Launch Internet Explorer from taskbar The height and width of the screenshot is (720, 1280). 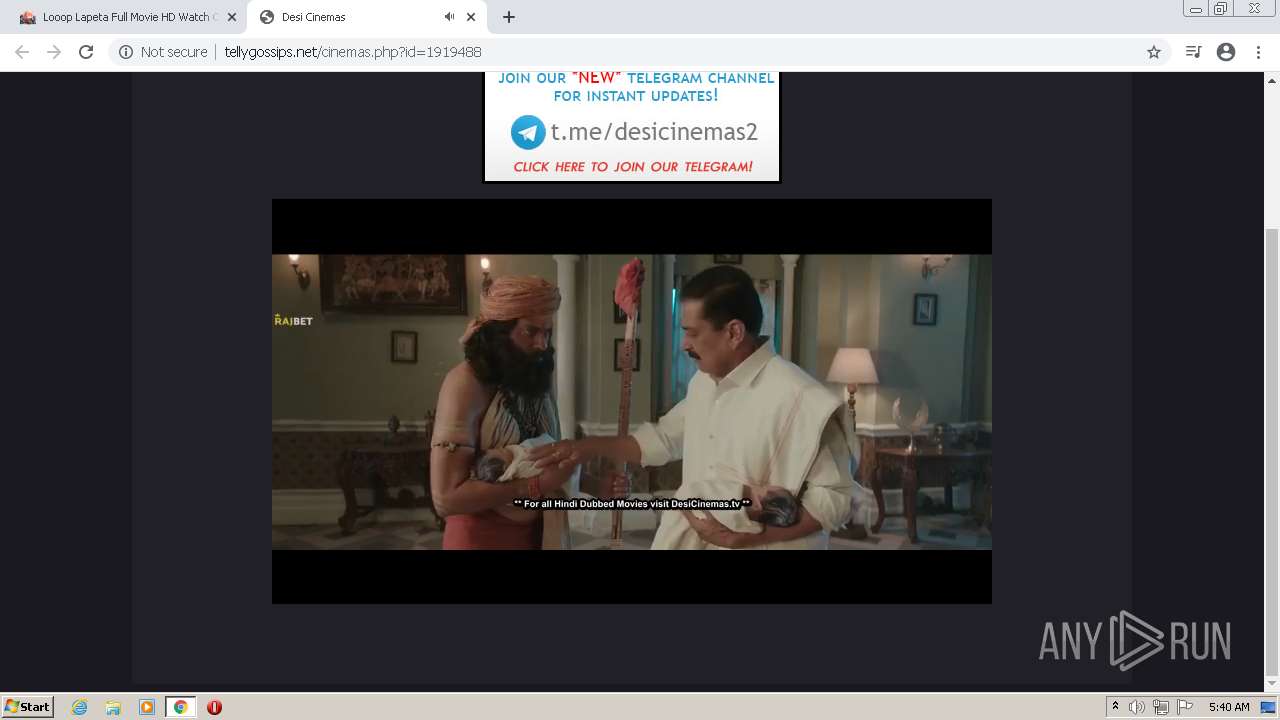[x=80, y=707]
